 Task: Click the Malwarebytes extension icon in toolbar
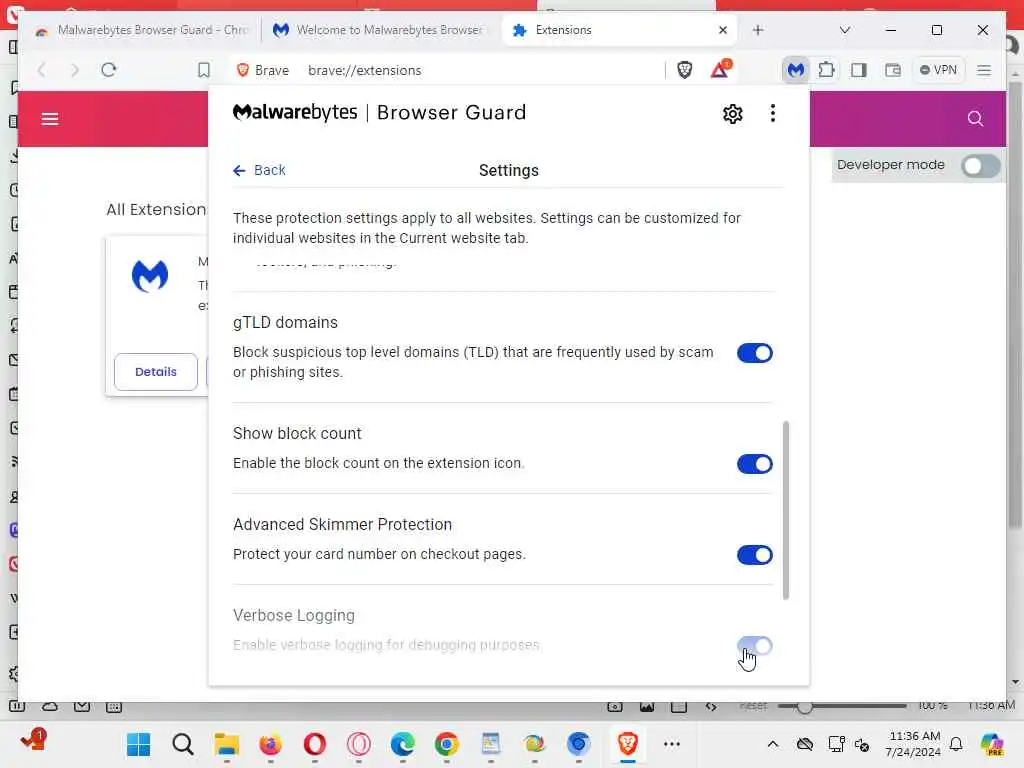pyautogui.click(x=795, y=70)
